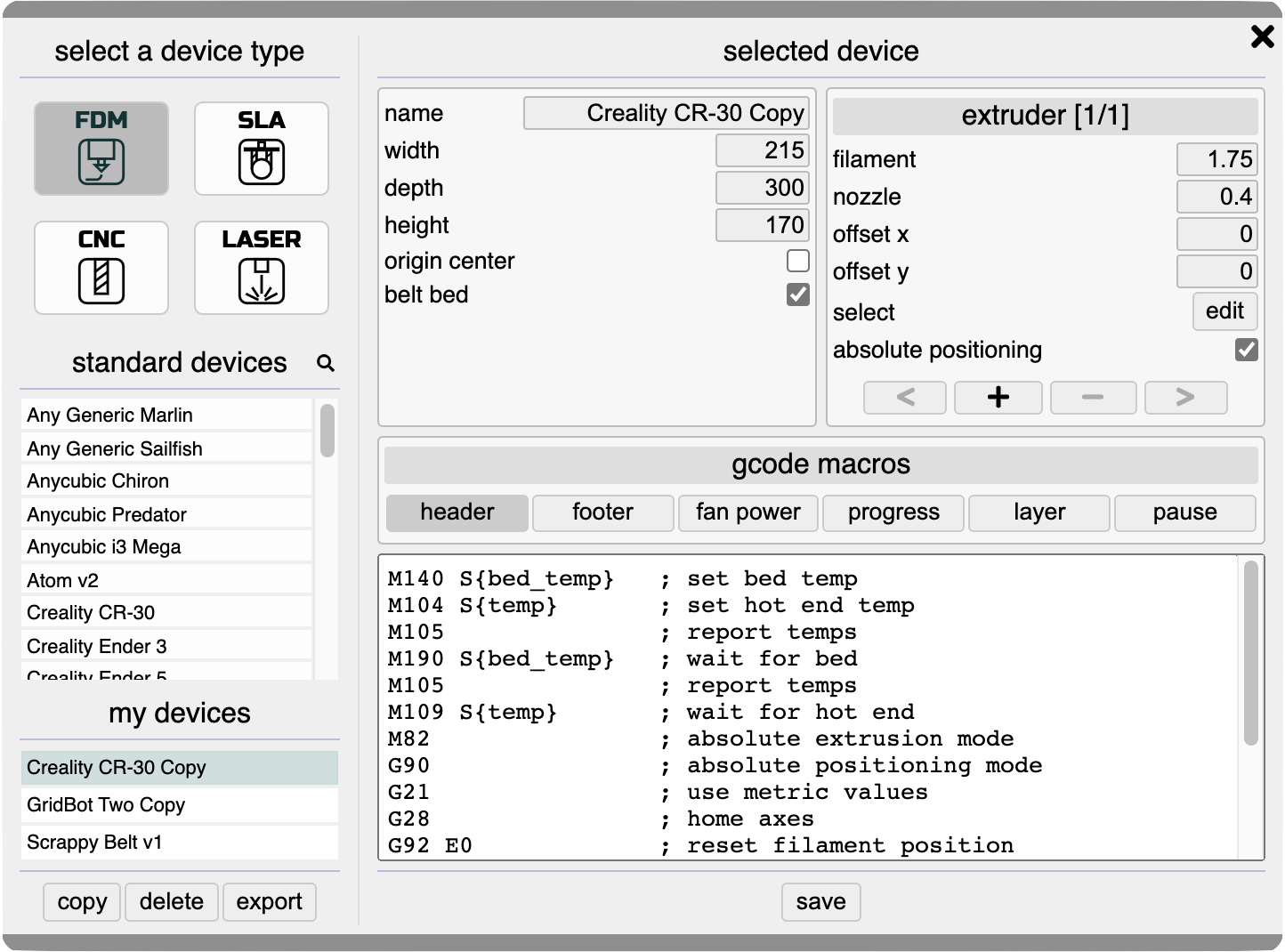
Task: Click the delete device button
Action: [172, 902]
